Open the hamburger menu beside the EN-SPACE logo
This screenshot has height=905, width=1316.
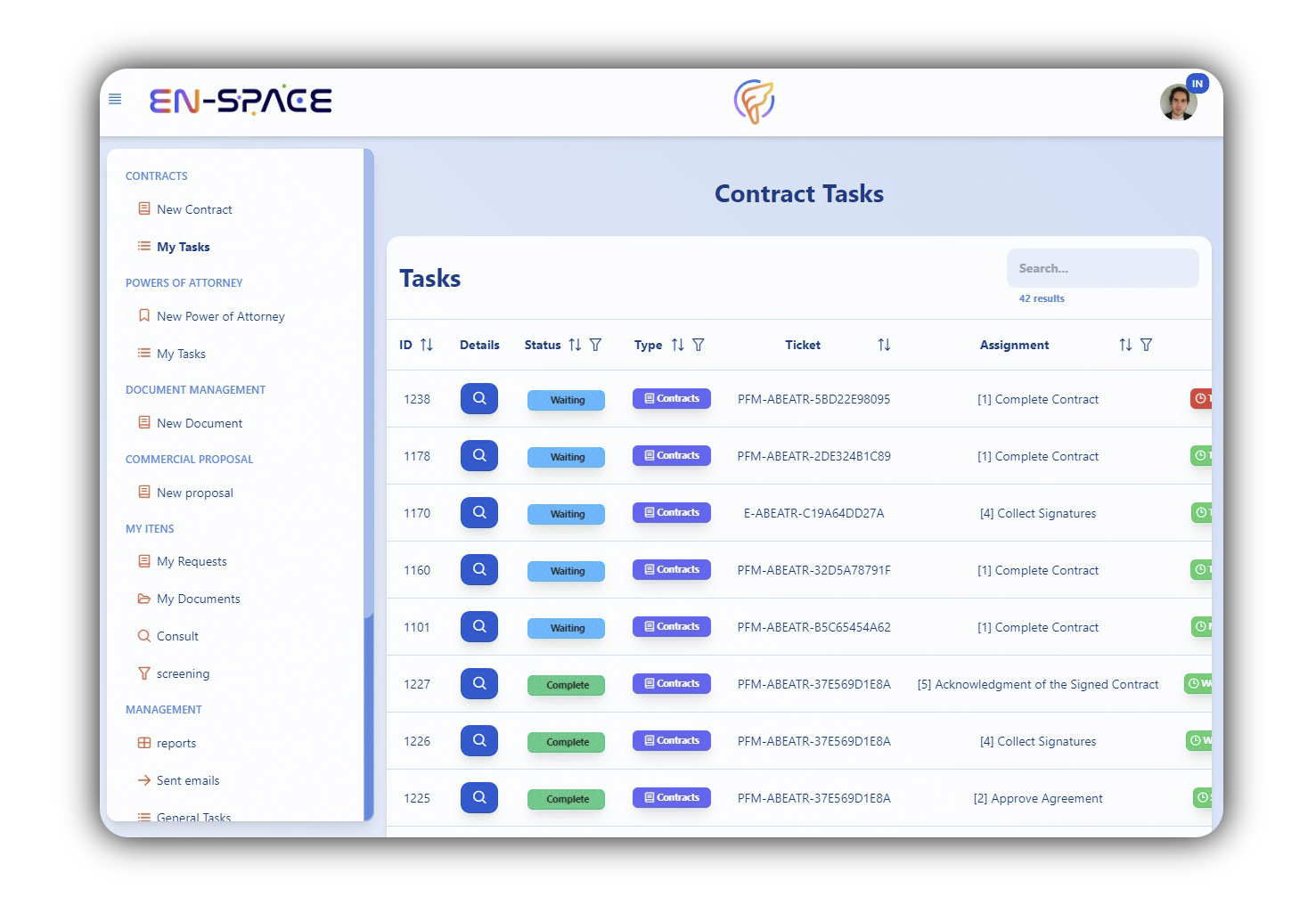[x=114, y=99]
